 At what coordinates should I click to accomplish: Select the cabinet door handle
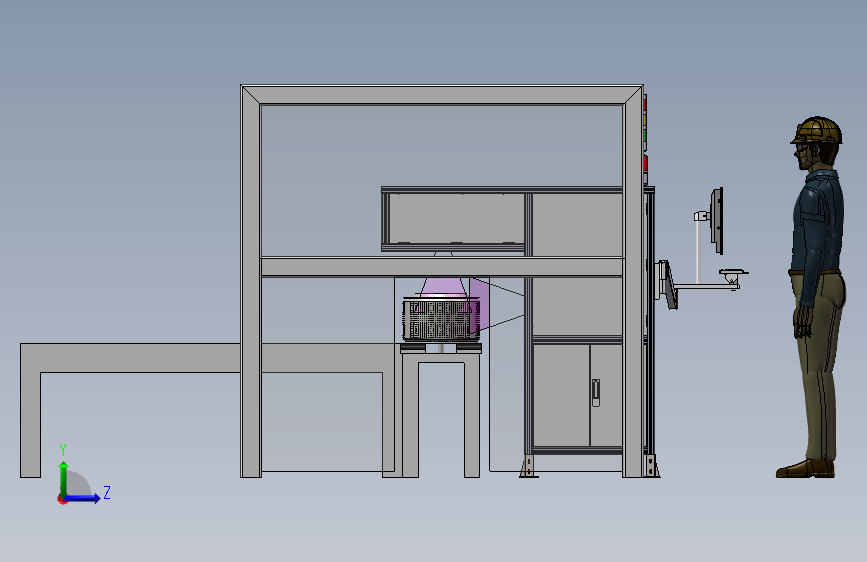596,393
